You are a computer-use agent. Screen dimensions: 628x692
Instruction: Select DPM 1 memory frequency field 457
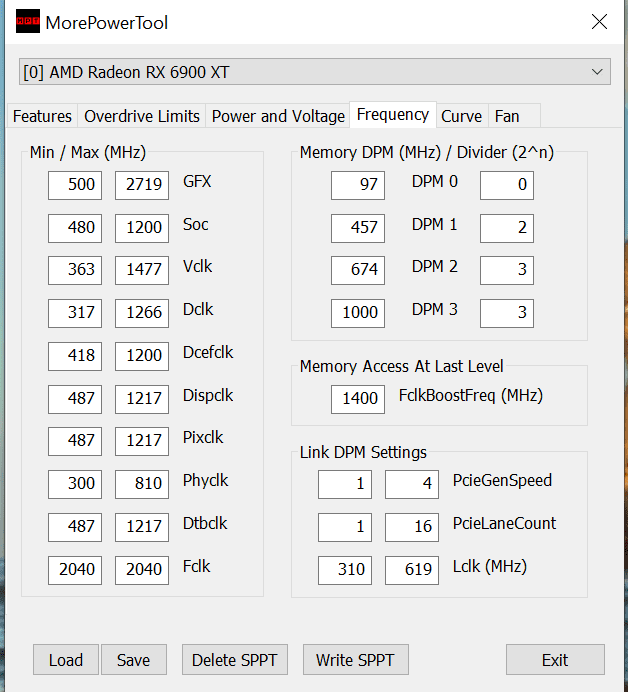click(x=358, y=228)
